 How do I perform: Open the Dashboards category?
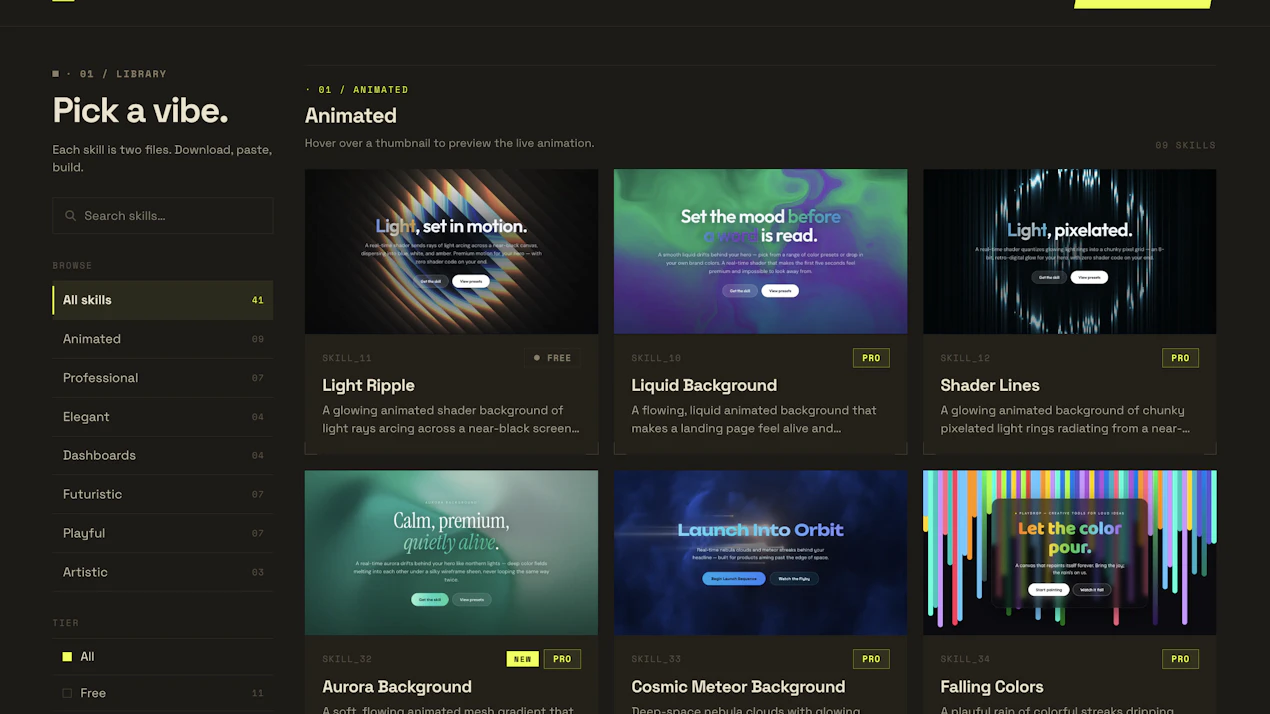[x=162, y=455]
